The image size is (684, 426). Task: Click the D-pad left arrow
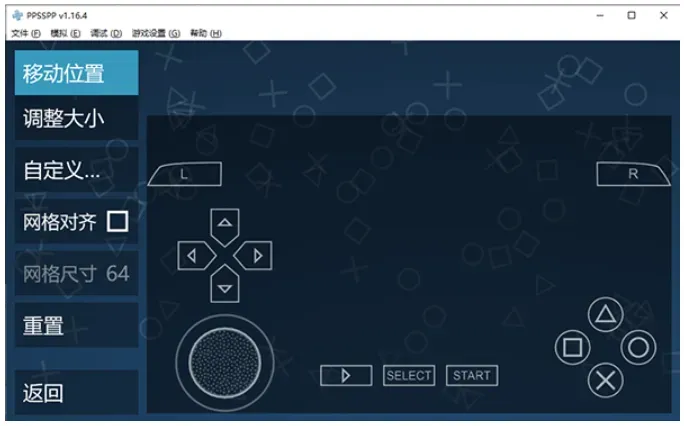(196, 256)
